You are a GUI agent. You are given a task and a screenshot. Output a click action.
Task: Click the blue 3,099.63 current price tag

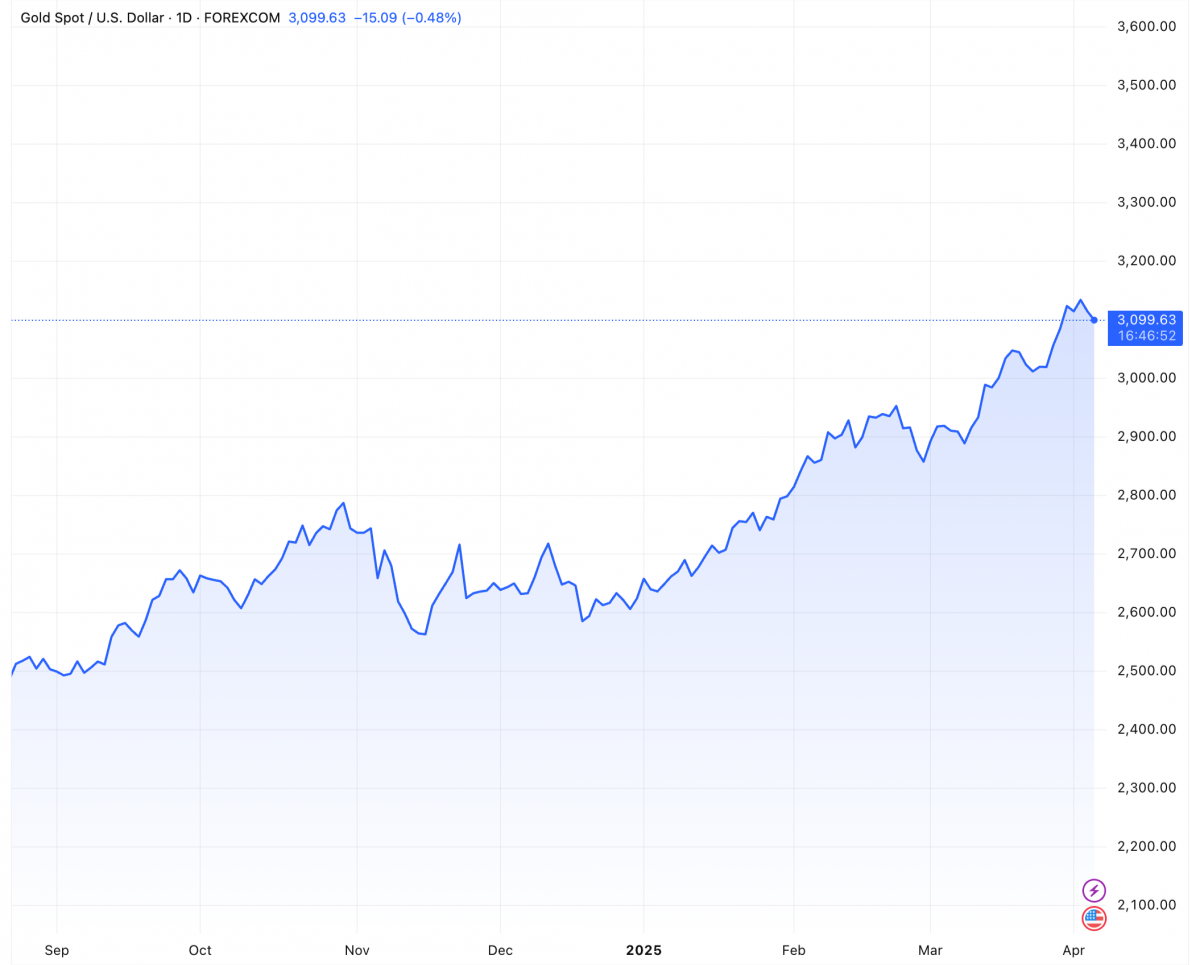1145,320
